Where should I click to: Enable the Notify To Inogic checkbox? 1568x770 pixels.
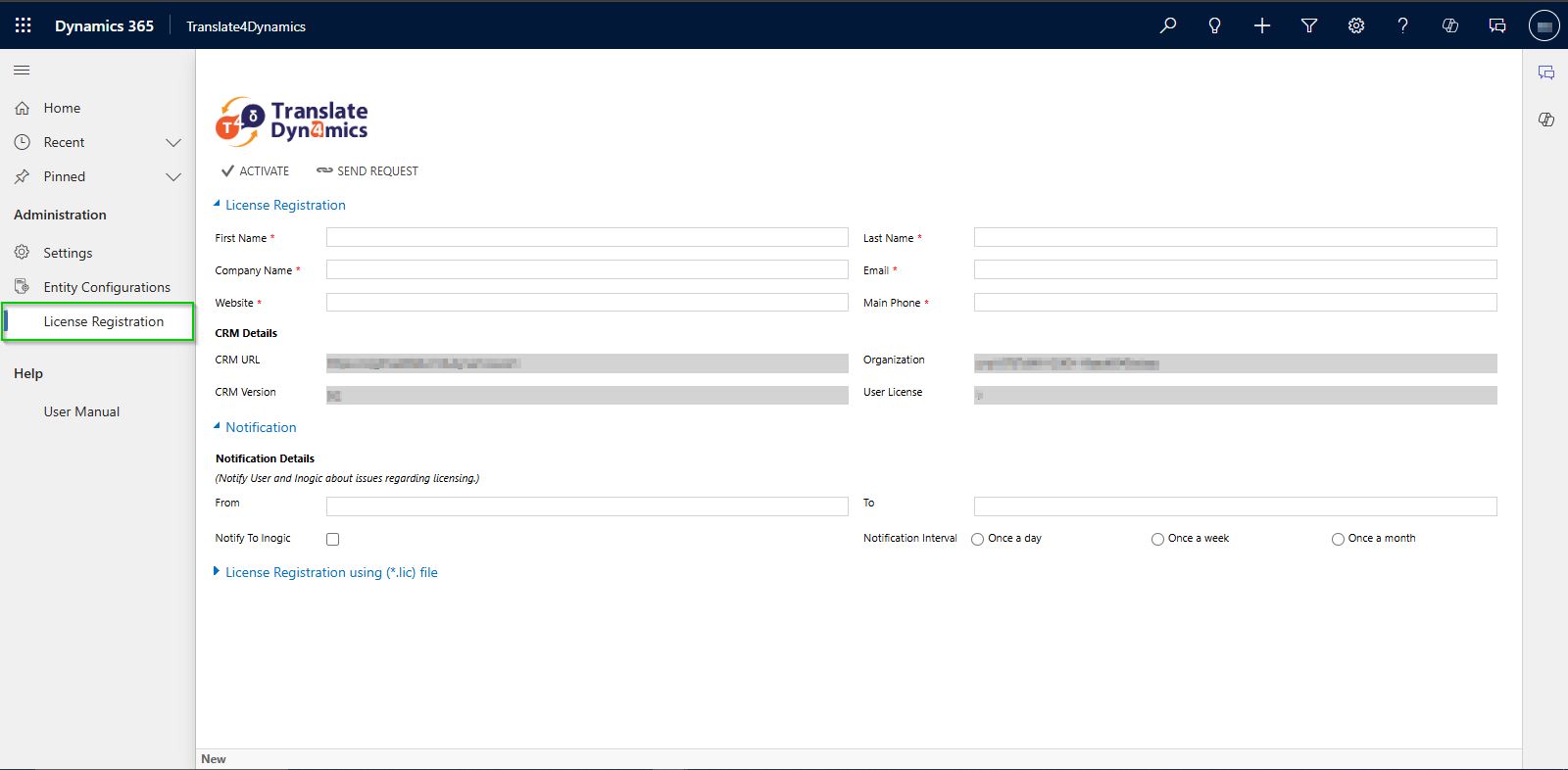tap(333, 539)
